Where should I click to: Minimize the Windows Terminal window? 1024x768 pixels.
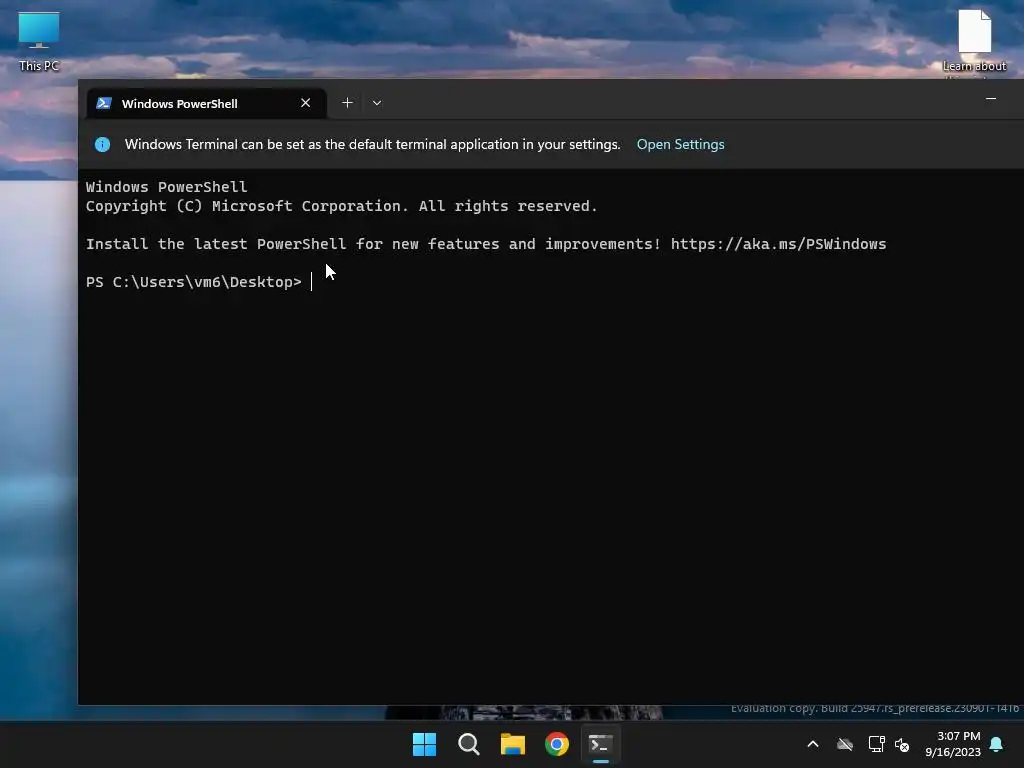[991, 99]
